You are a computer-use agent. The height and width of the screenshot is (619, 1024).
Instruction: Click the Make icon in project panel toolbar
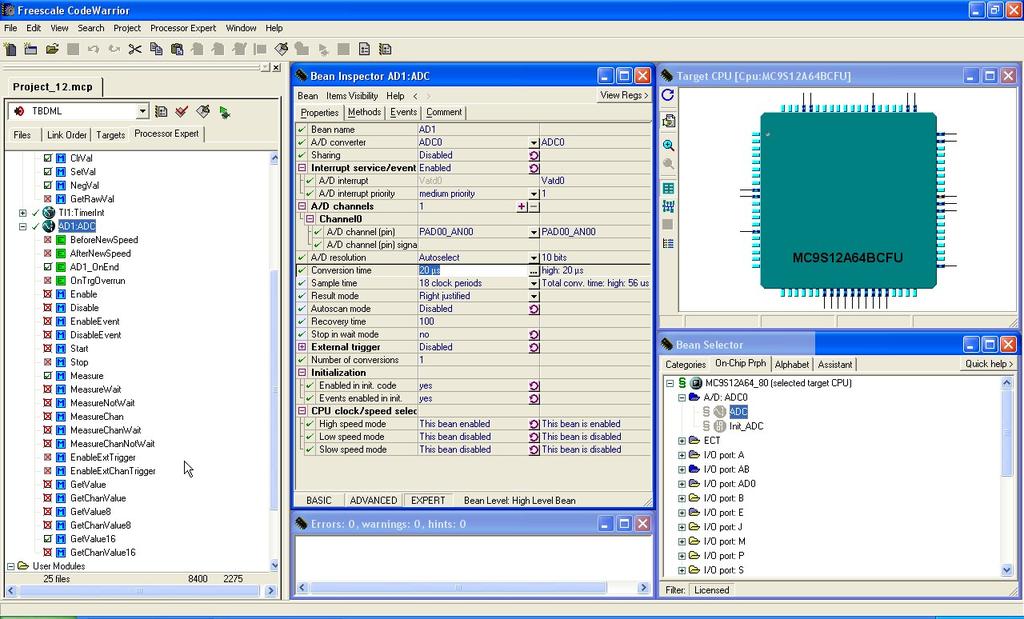(203, 112)
